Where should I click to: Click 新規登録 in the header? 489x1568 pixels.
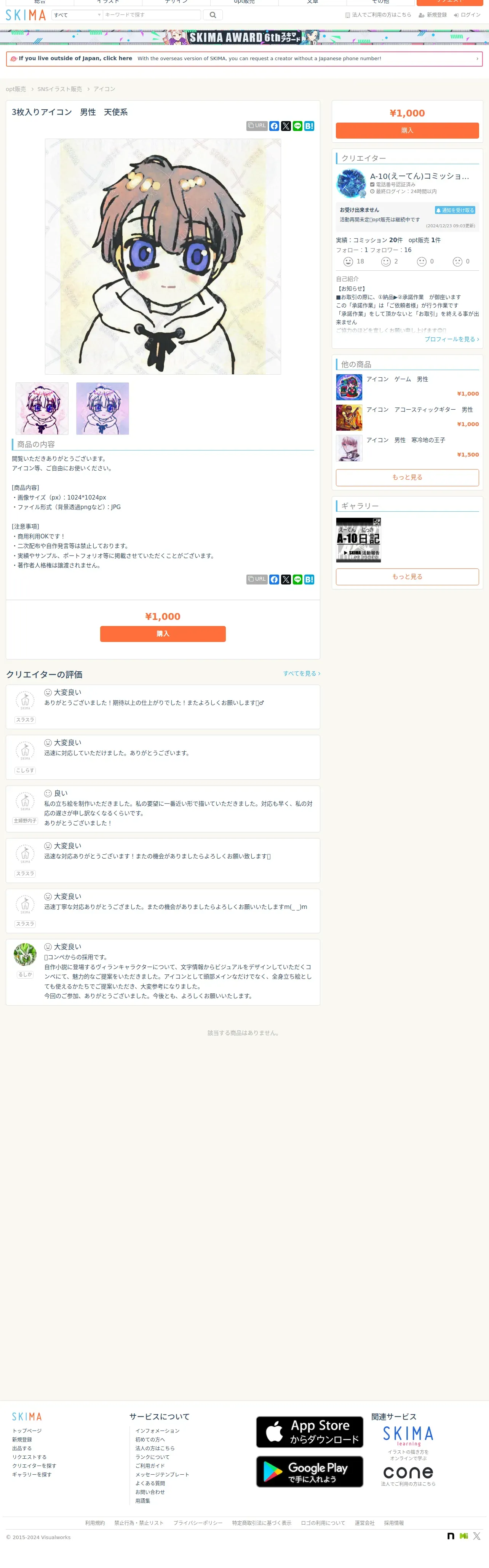tap(432, 14)
